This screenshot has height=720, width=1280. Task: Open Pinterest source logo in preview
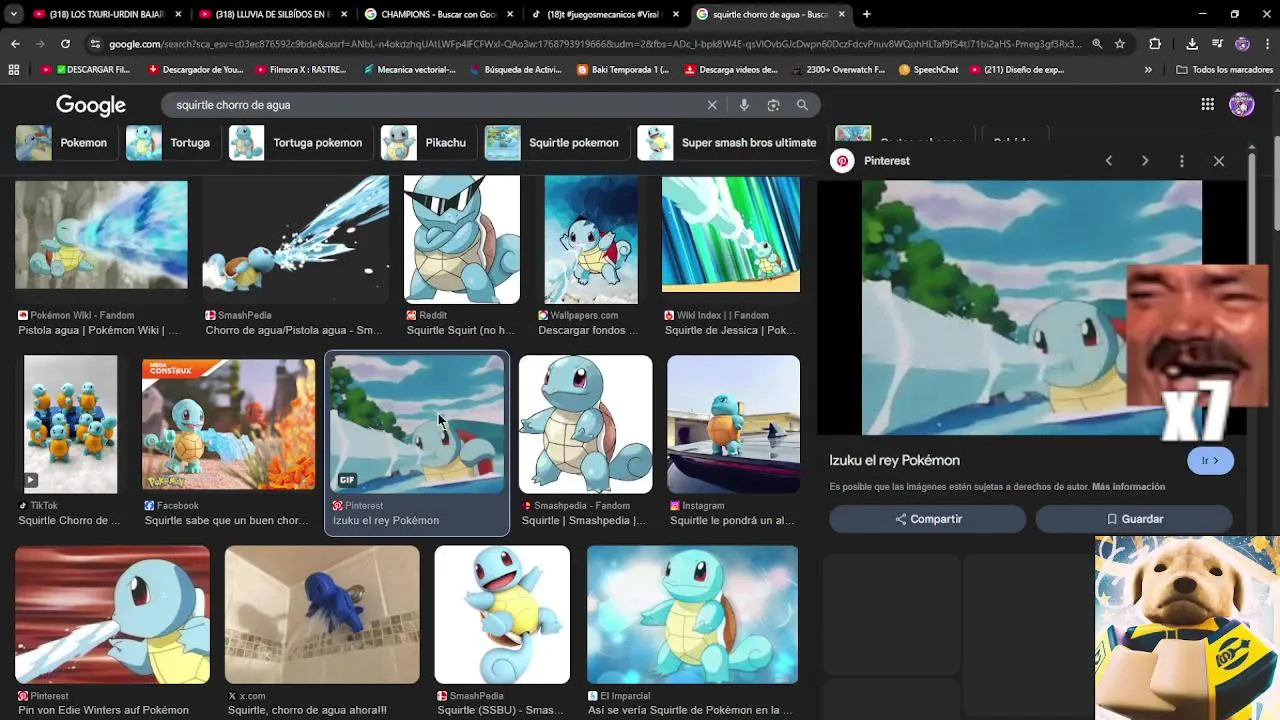click(843, 161)
